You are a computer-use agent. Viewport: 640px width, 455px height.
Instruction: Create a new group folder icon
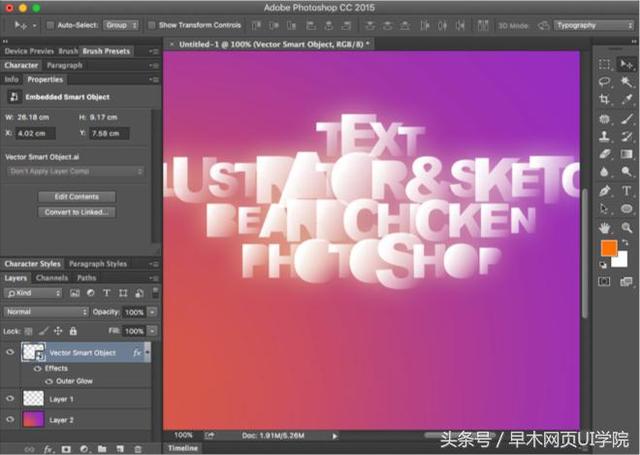pyautogui.click(x=102, y=449)
